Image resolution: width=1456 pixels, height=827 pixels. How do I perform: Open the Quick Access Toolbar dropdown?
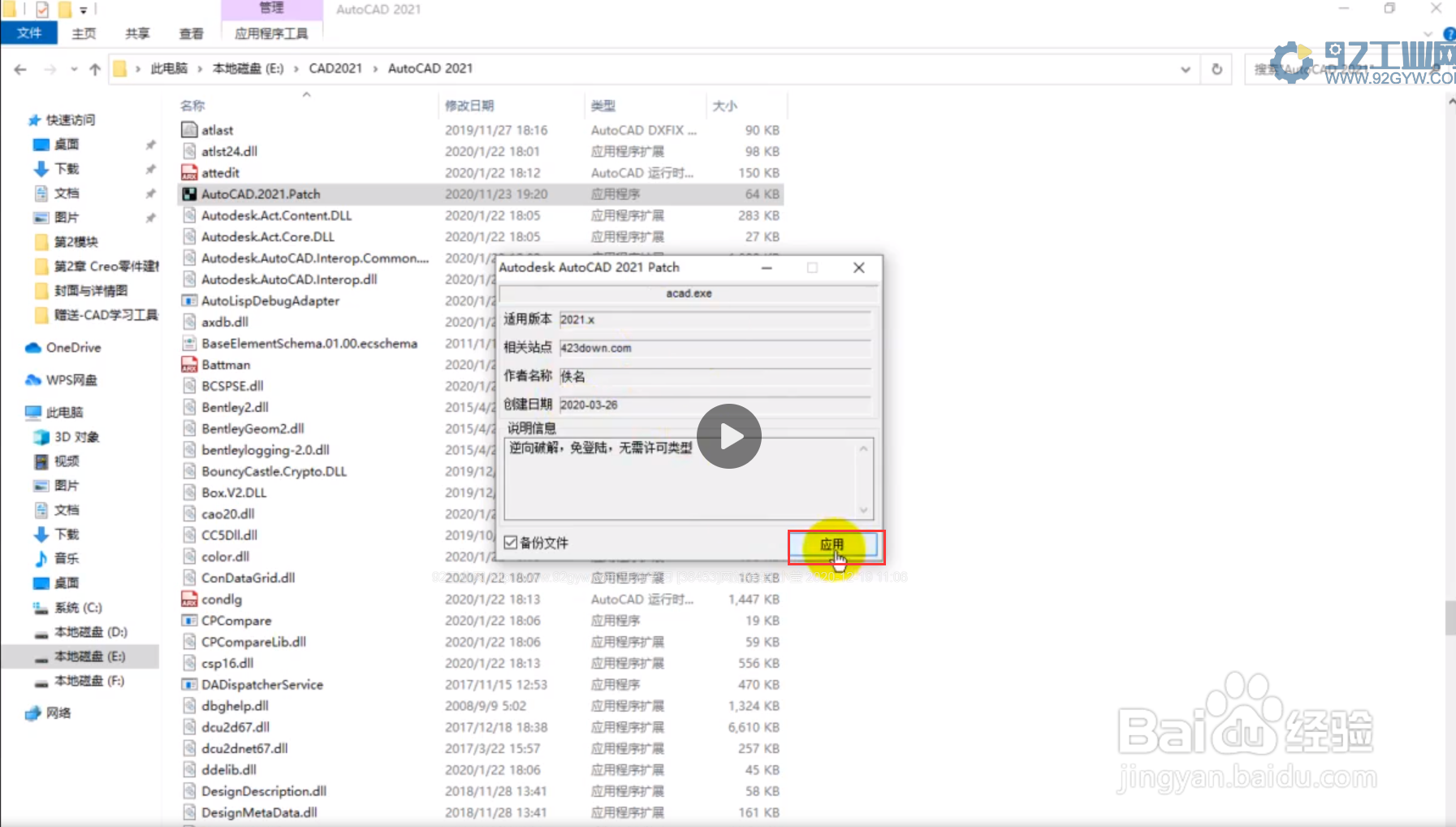83,10
